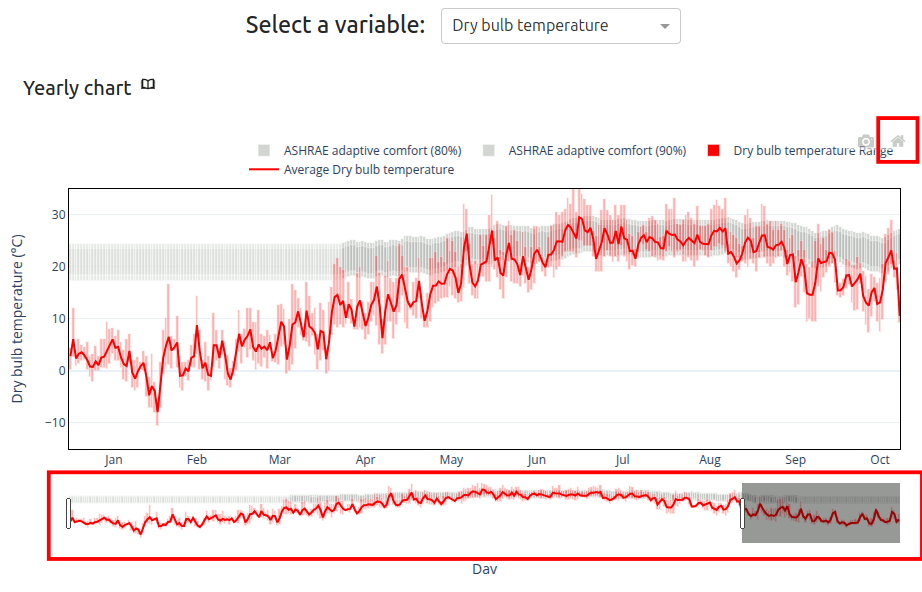
Task: Click the shaded grey area of range slider
Action: coord(820,513)
